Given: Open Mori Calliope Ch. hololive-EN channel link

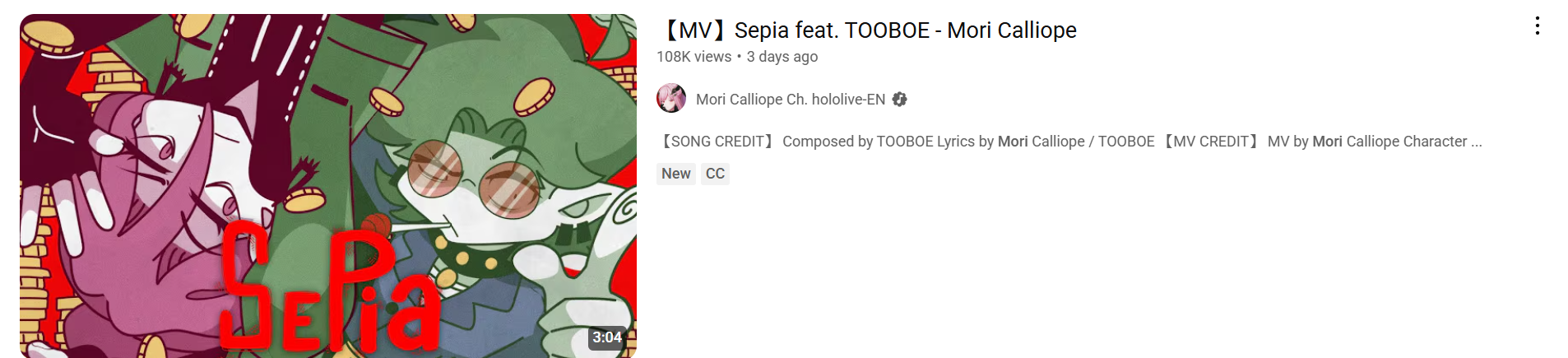Looking at the screenshot, I should [x=791, y=100].
